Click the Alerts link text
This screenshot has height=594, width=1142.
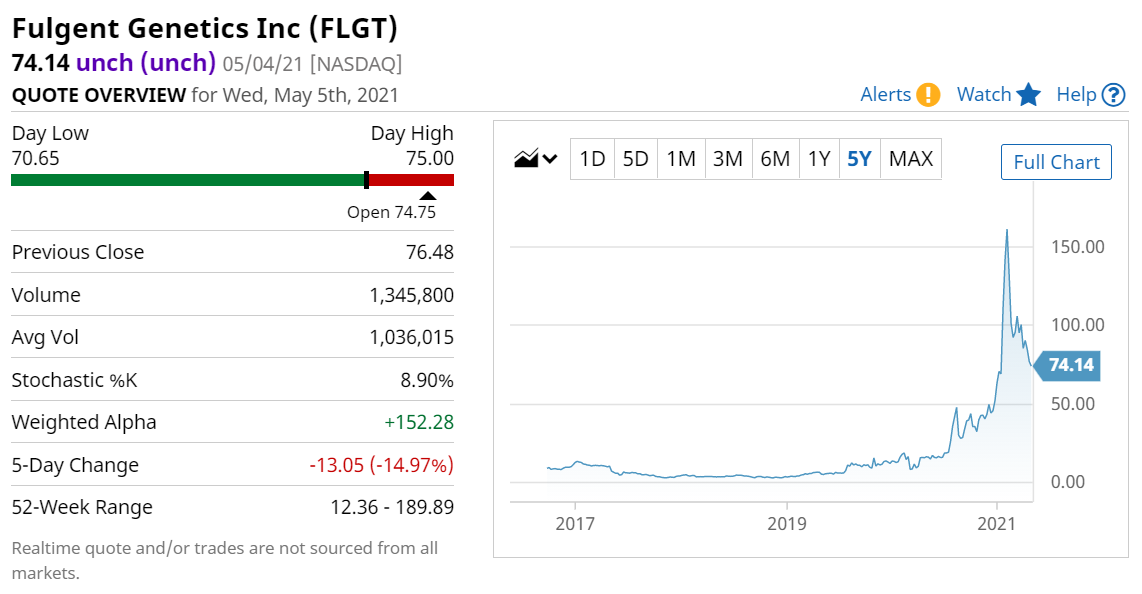coord(886,95)
